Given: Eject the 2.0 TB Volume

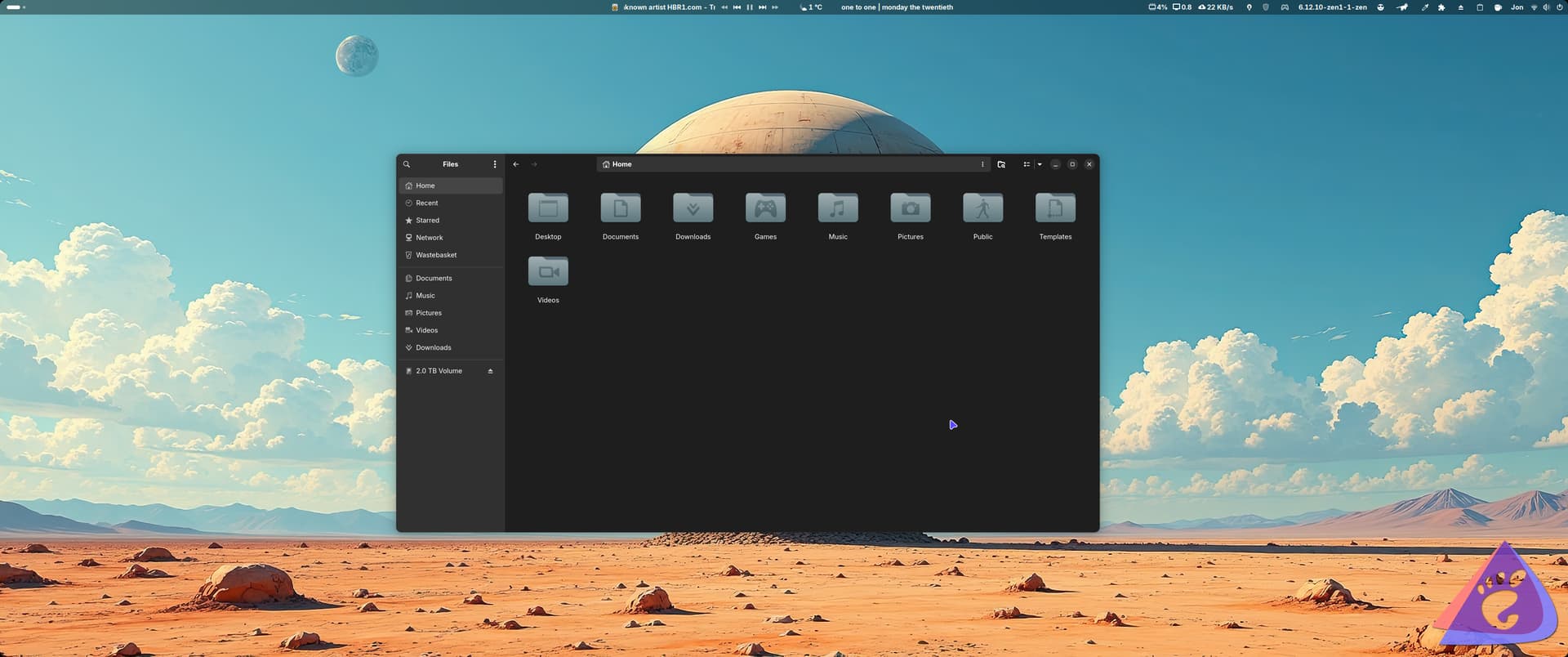Looking at the screenshot, I should [x=490, y=371].
